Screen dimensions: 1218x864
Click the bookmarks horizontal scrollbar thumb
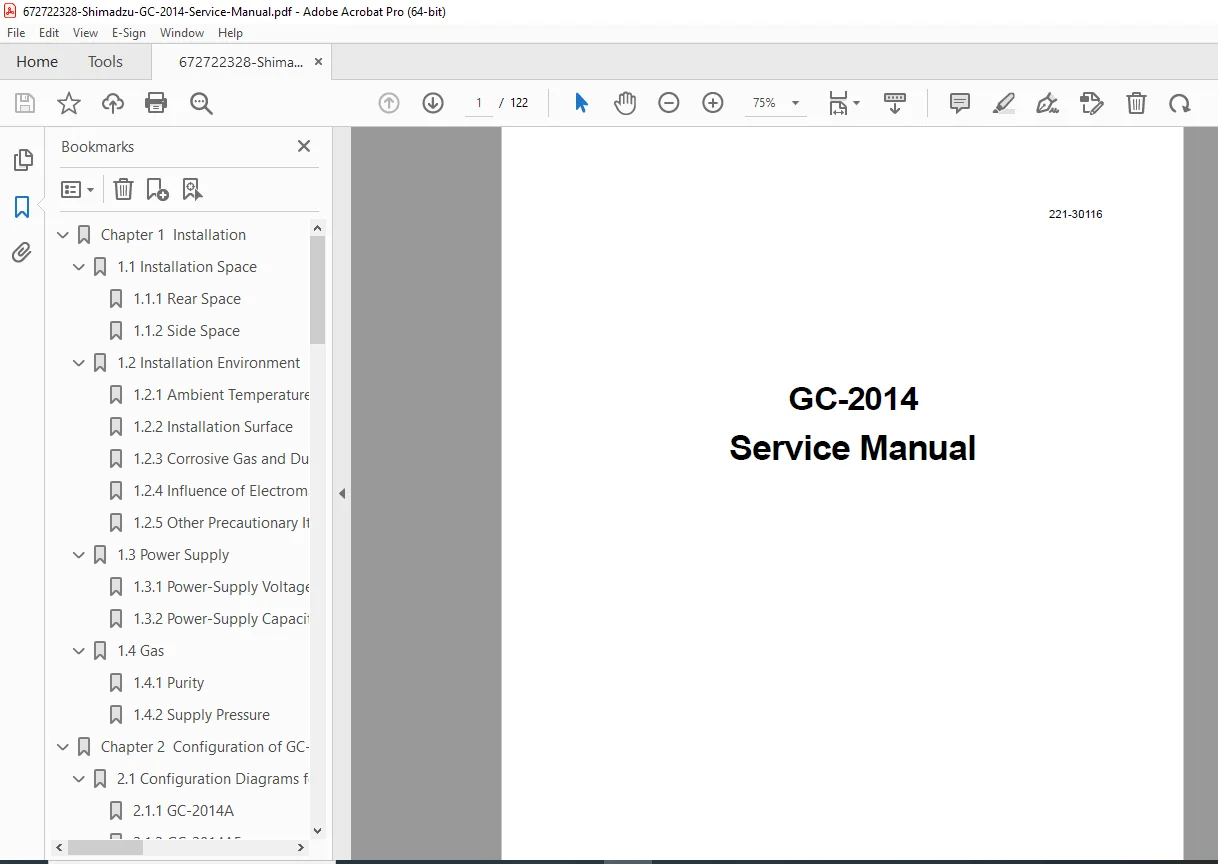pyautogui.click(x=104, y=847)
